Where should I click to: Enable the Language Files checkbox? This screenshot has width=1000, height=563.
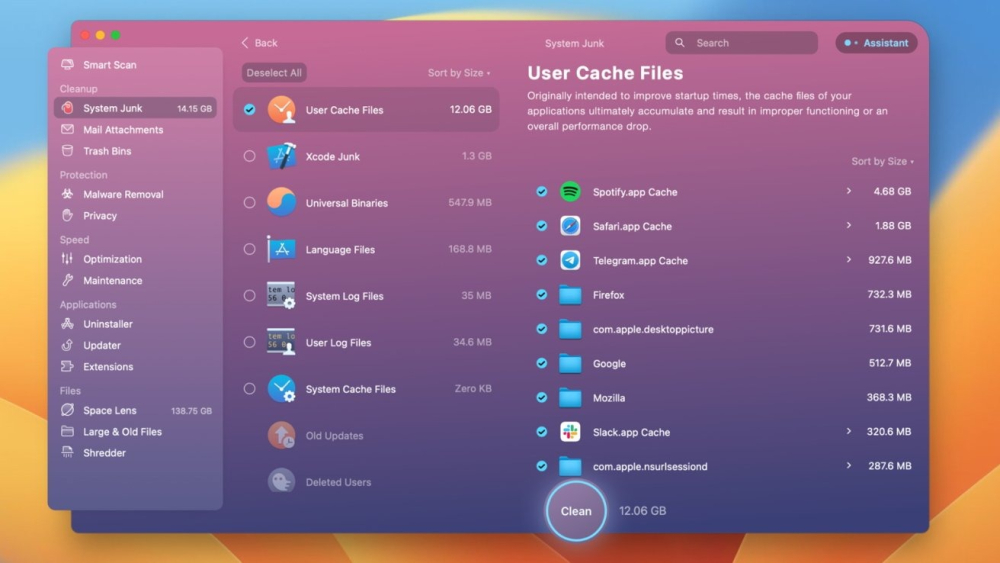[250, 250]
